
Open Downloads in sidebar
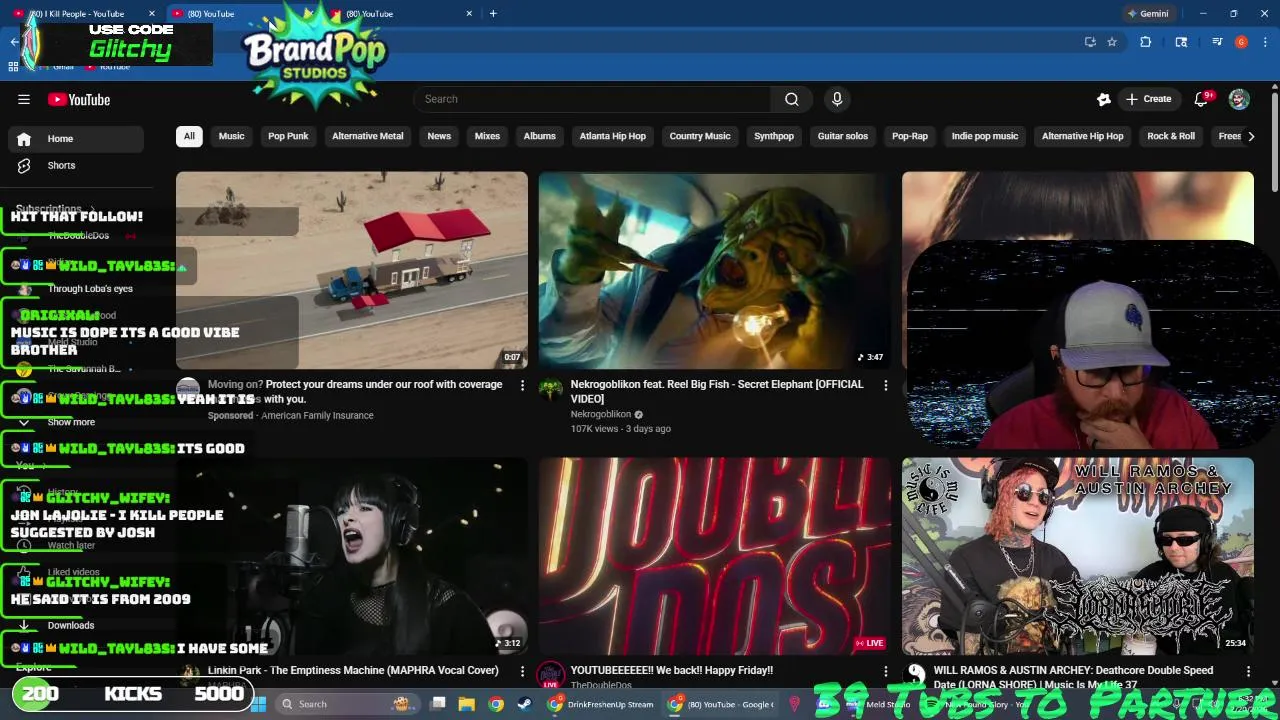coord(71,625)
